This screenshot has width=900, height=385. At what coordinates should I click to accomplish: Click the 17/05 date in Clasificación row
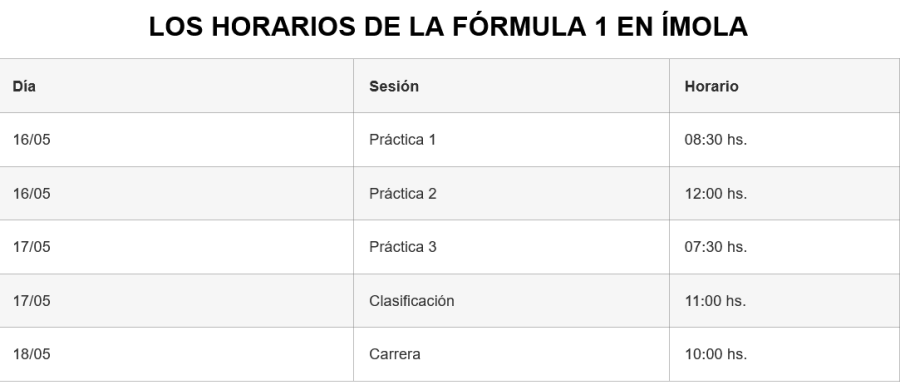click(x=32, y=301)
